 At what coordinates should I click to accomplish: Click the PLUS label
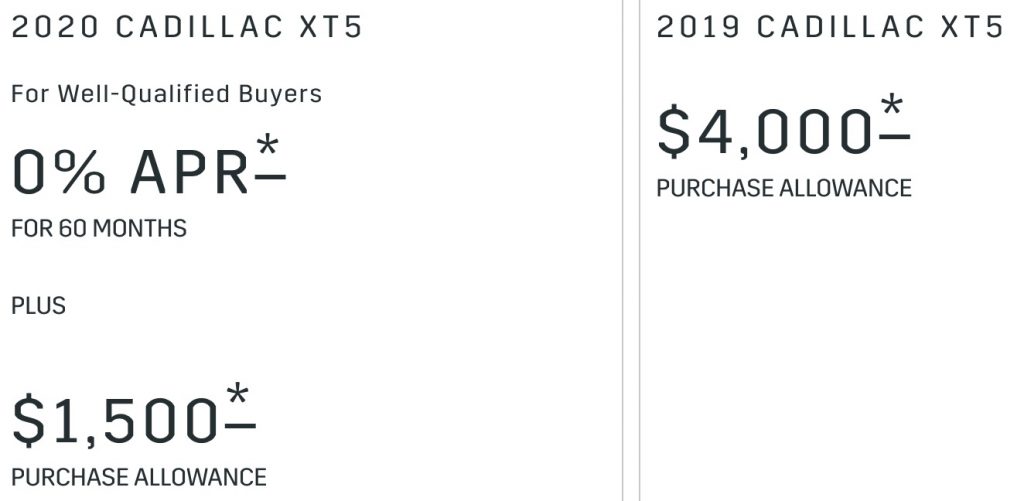(39, 306)
